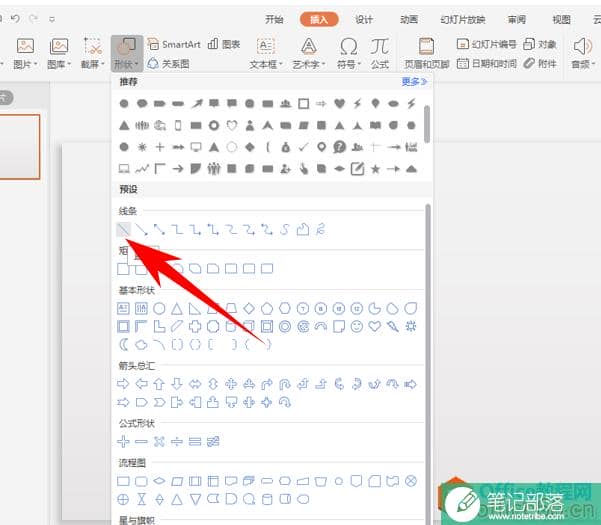Toggle the 形状 shapes dropdown button
This screenshot has height=525, width=601.
pos(127,54)
